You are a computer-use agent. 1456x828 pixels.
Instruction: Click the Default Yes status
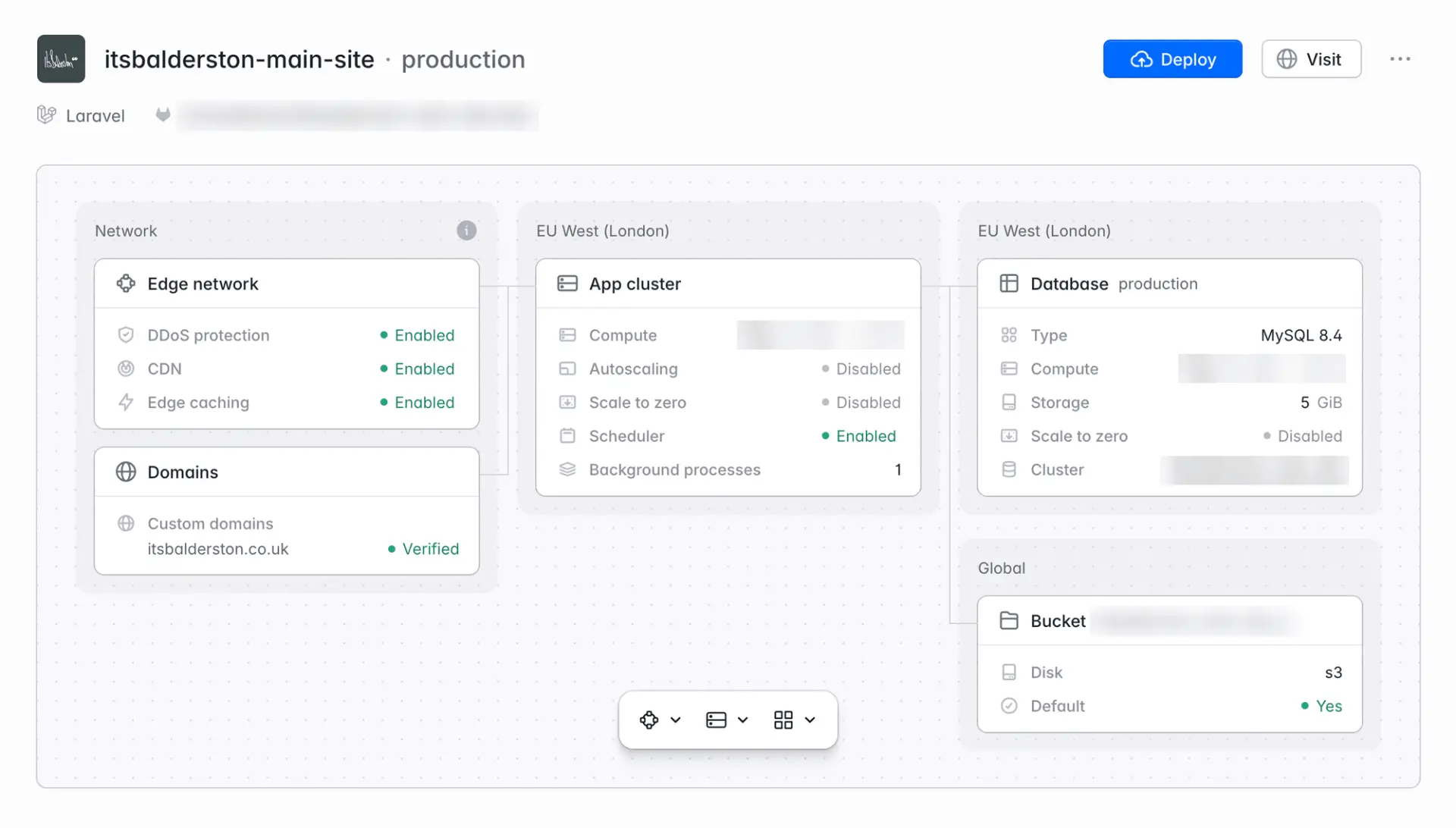coord(1321,706)
